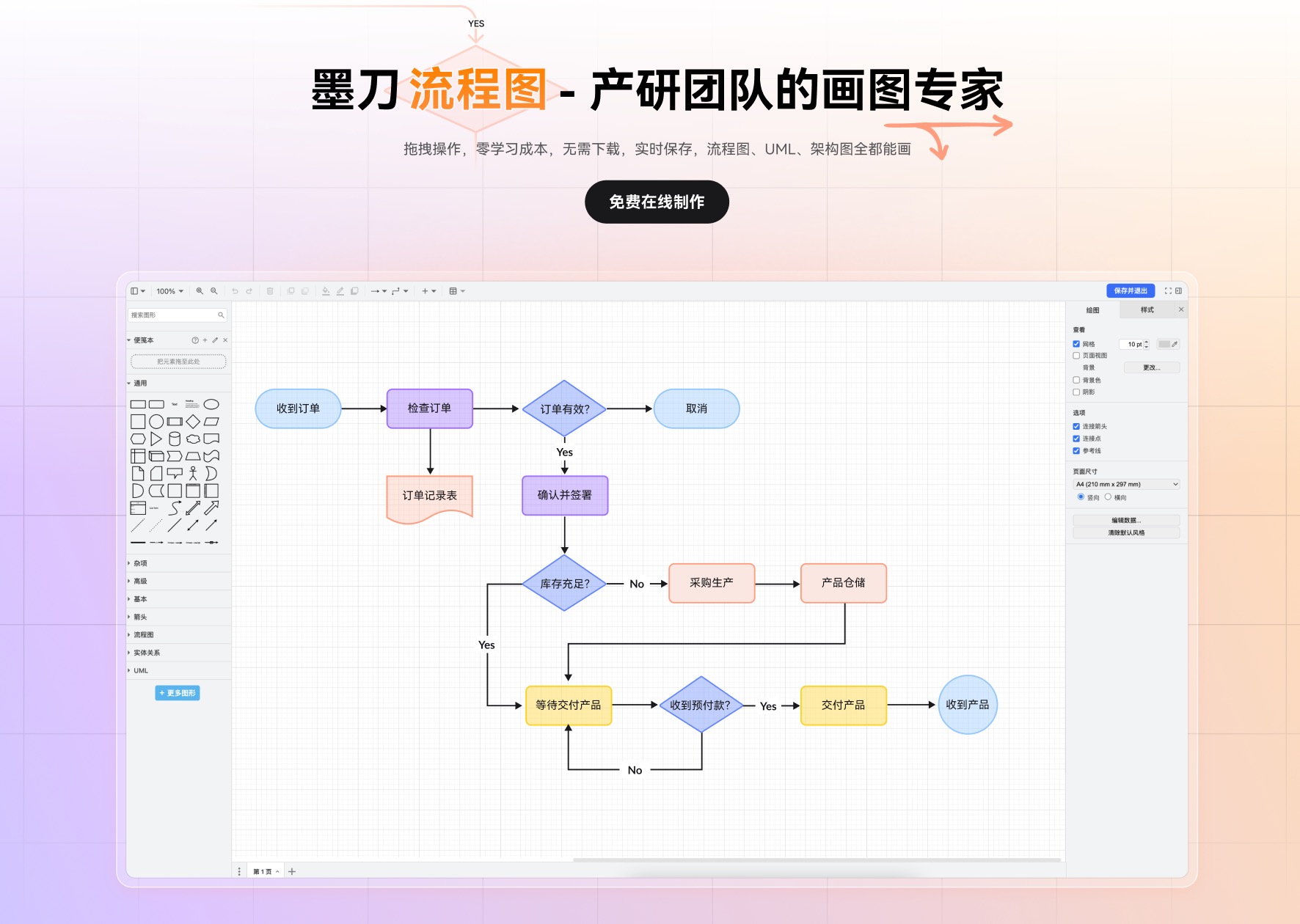Click 保存并退出 save and exit button
This screenshot has width=1300, height=924.
tap(1131, 291)
